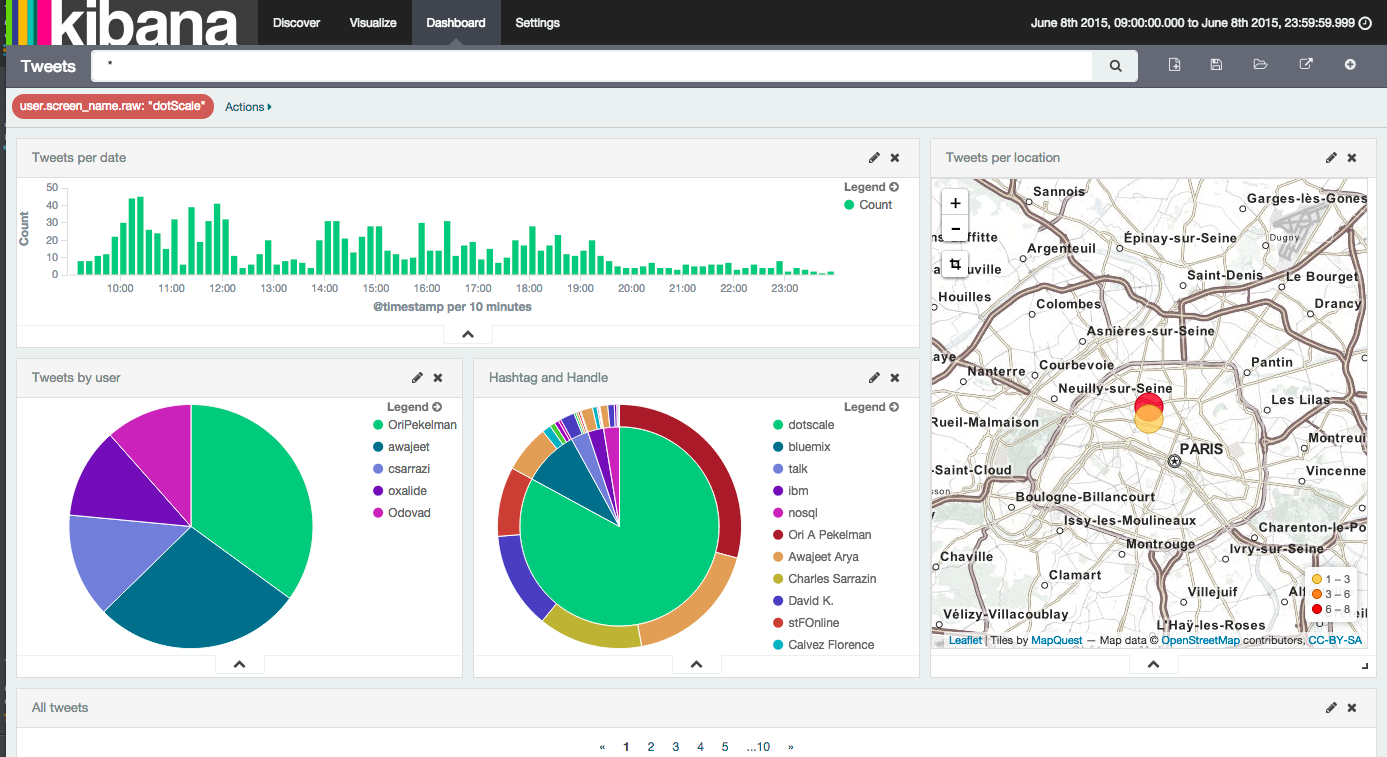Open the Visualize tab
This screenshot has height=757, width=1387.
click(373, 23)
